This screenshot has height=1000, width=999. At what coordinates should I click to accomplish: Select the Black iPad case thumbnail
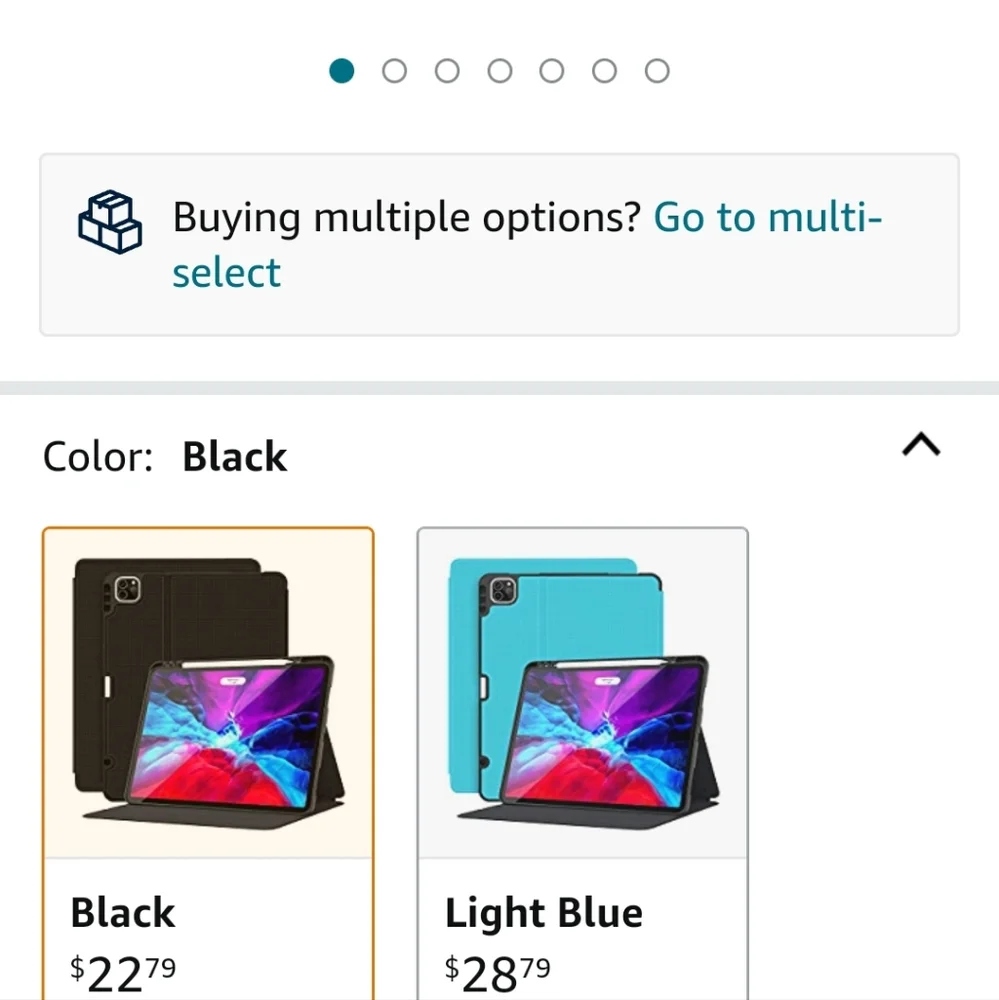(x=209, y=693)
